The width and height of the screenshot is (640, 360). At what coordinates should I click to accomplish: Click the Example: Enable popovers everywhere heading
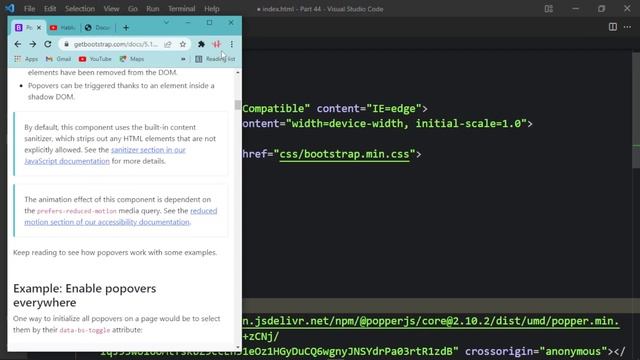pyautogui.click(x=84, y=295)
